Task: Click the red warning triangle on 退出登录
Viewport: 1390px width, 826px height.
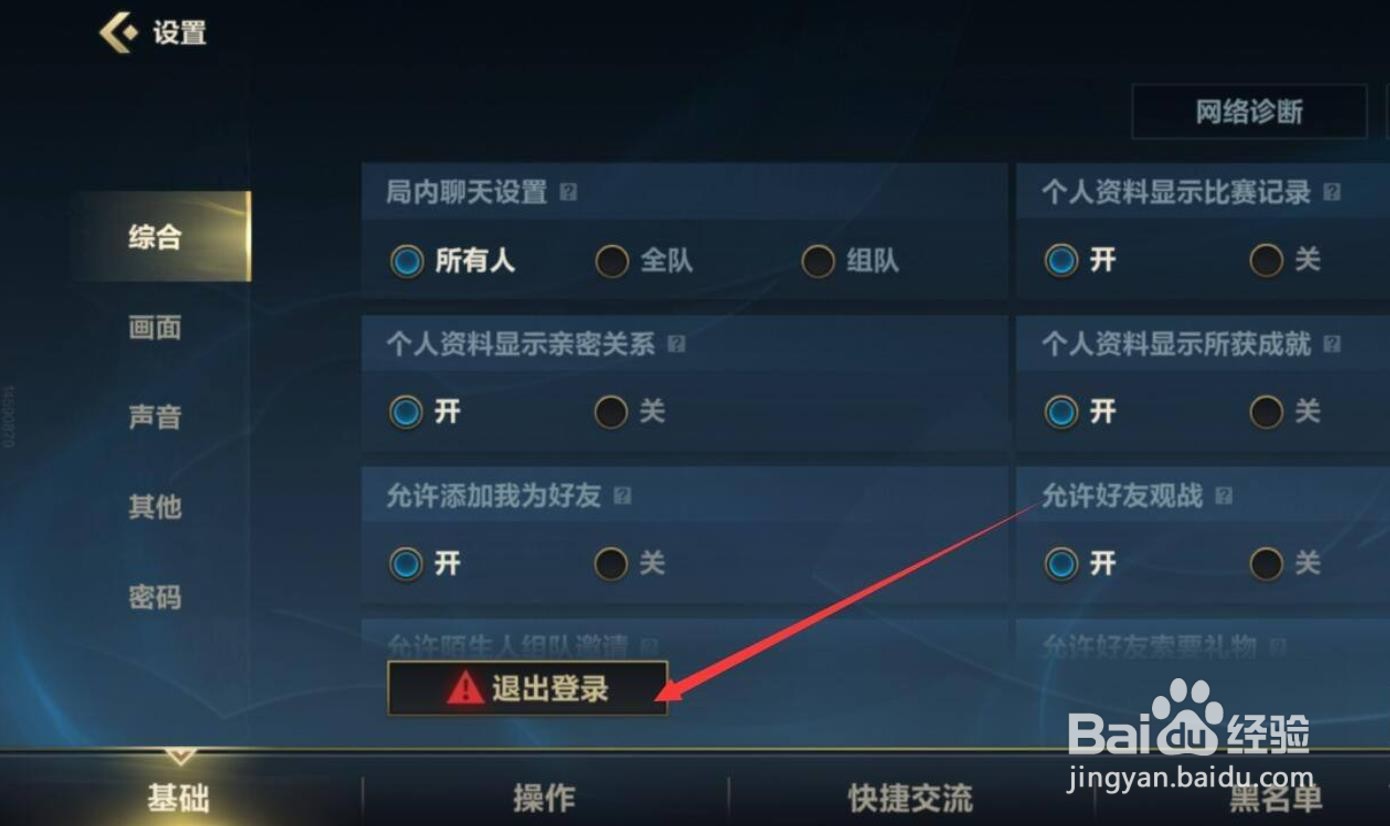Action: [465, 688]
